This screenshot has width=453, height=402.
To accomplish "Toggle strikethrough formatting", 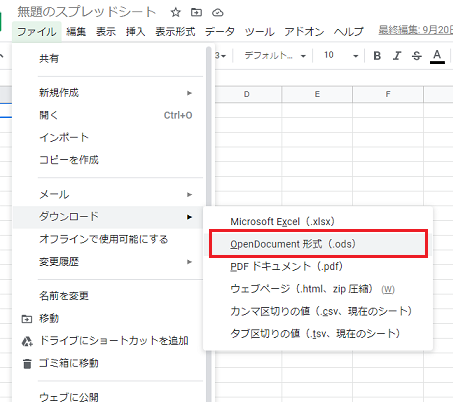I will click(x=417, y=56).
